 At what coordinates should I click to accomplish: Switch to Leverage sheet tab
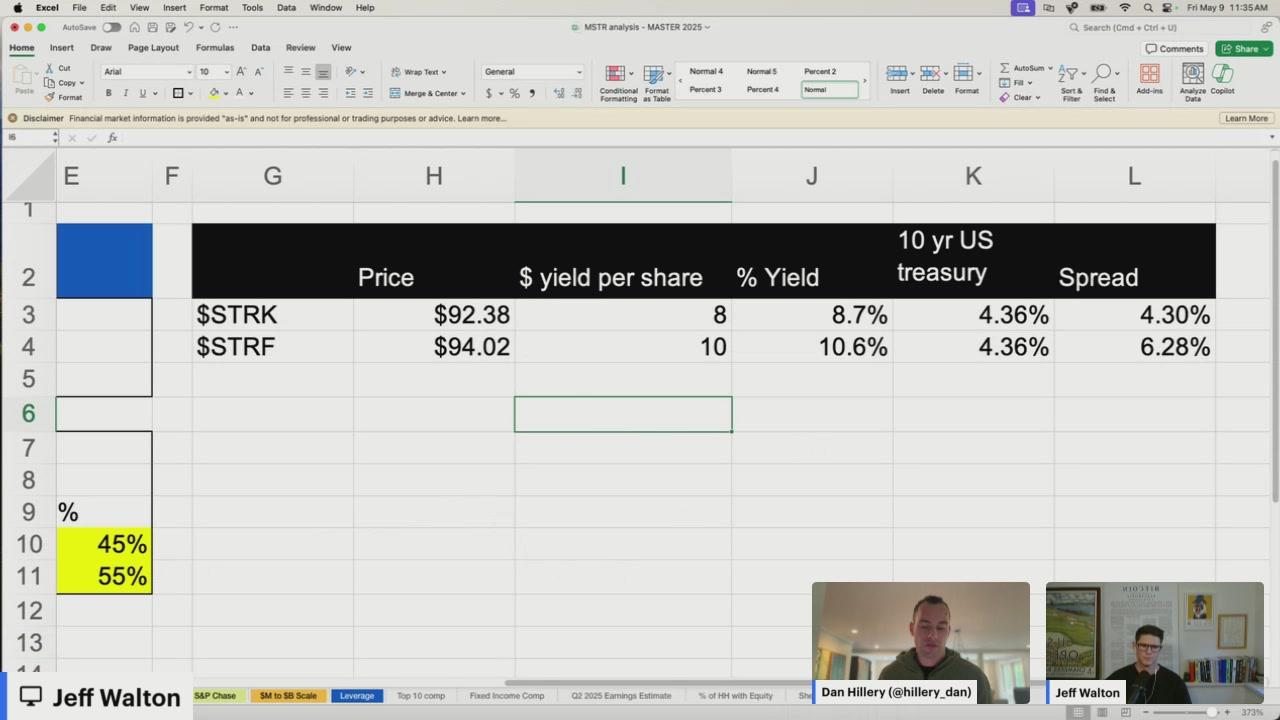pyautogui.click(x=357, y=695)
